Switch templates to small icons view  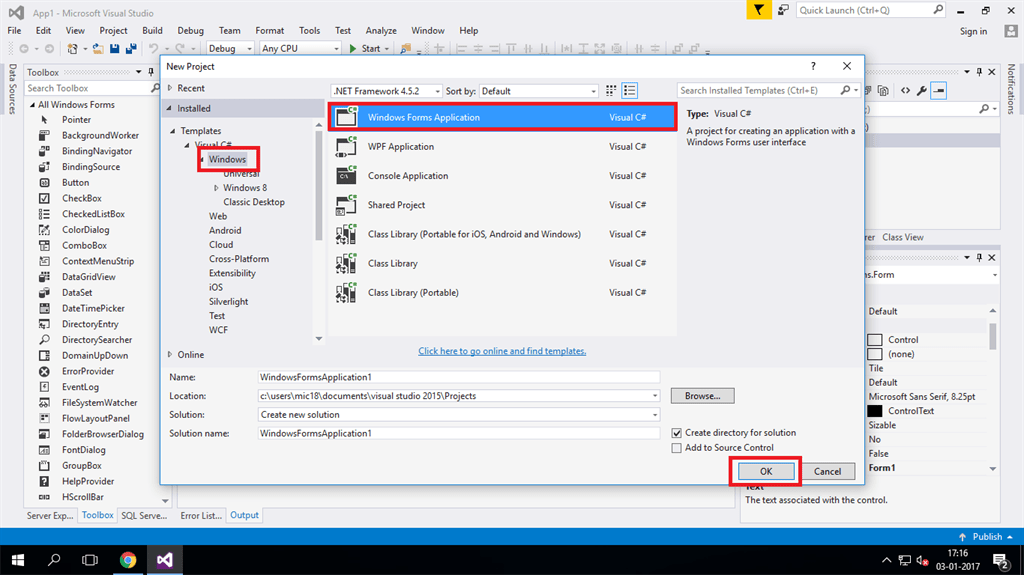pyautogui.click(x=611, y=91)
